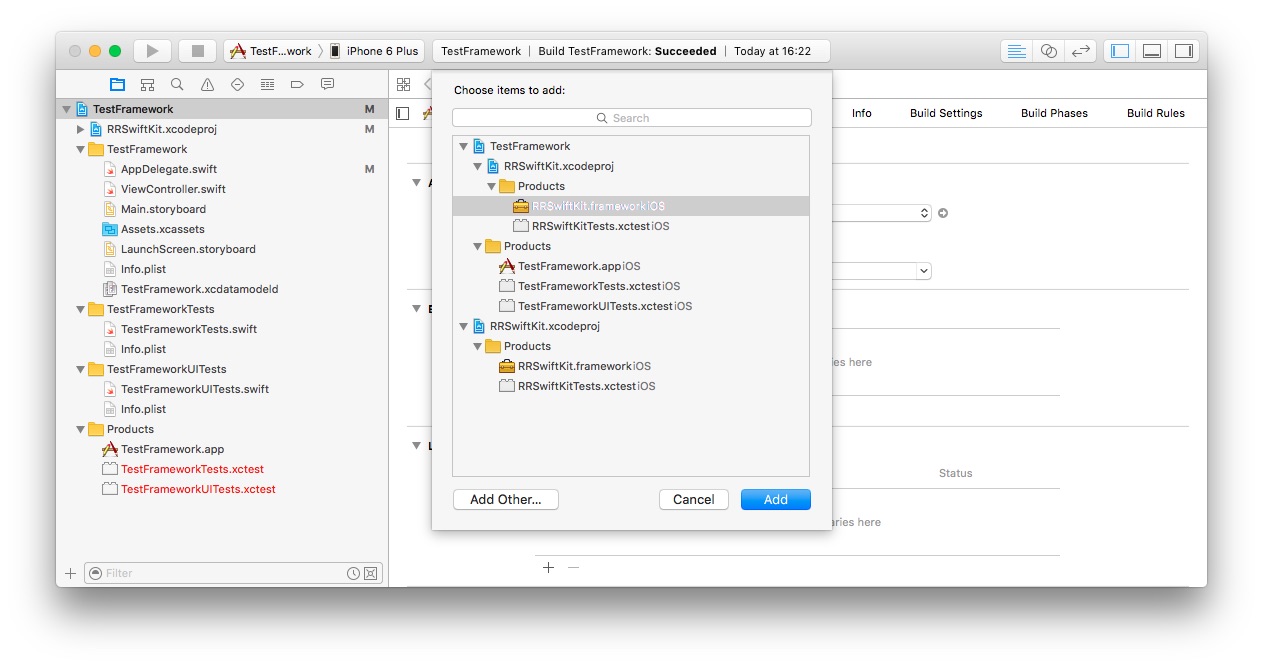Image resolution: width=1263 pixels, height=667 pixels.
Task: Click the plus button below the libraries list
Action: pos(548,568)
